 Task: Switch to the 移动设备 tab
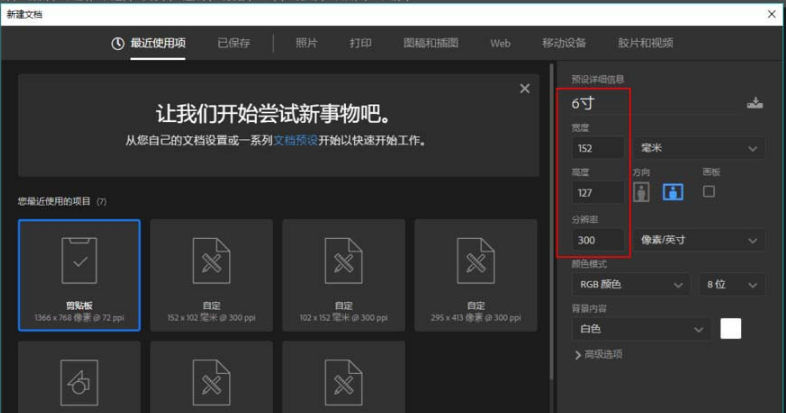[564, 43]
